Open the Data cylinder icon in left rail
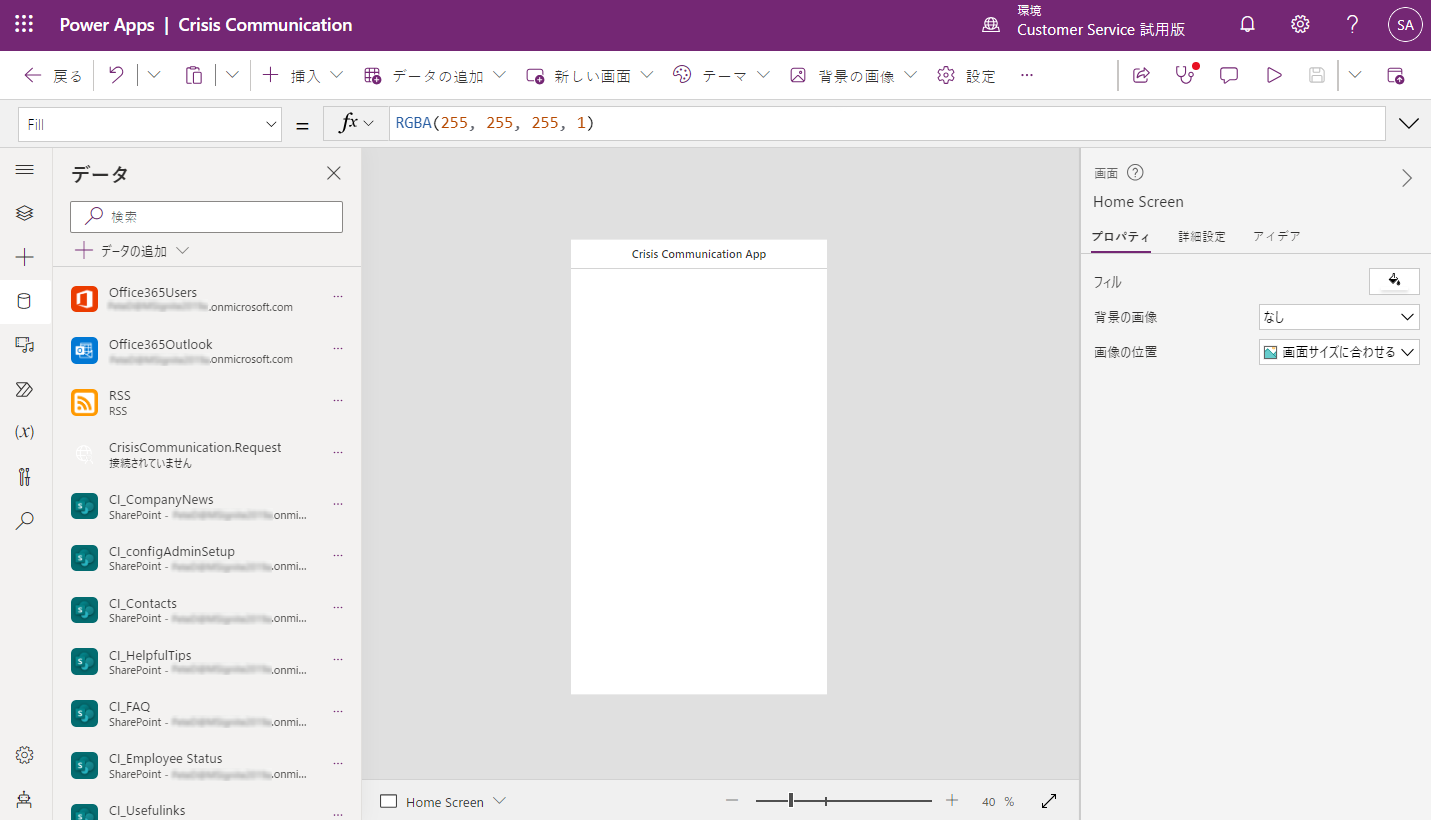Image resolution: width=1431 pixels, height=820 pixels. tap(25, 301)
